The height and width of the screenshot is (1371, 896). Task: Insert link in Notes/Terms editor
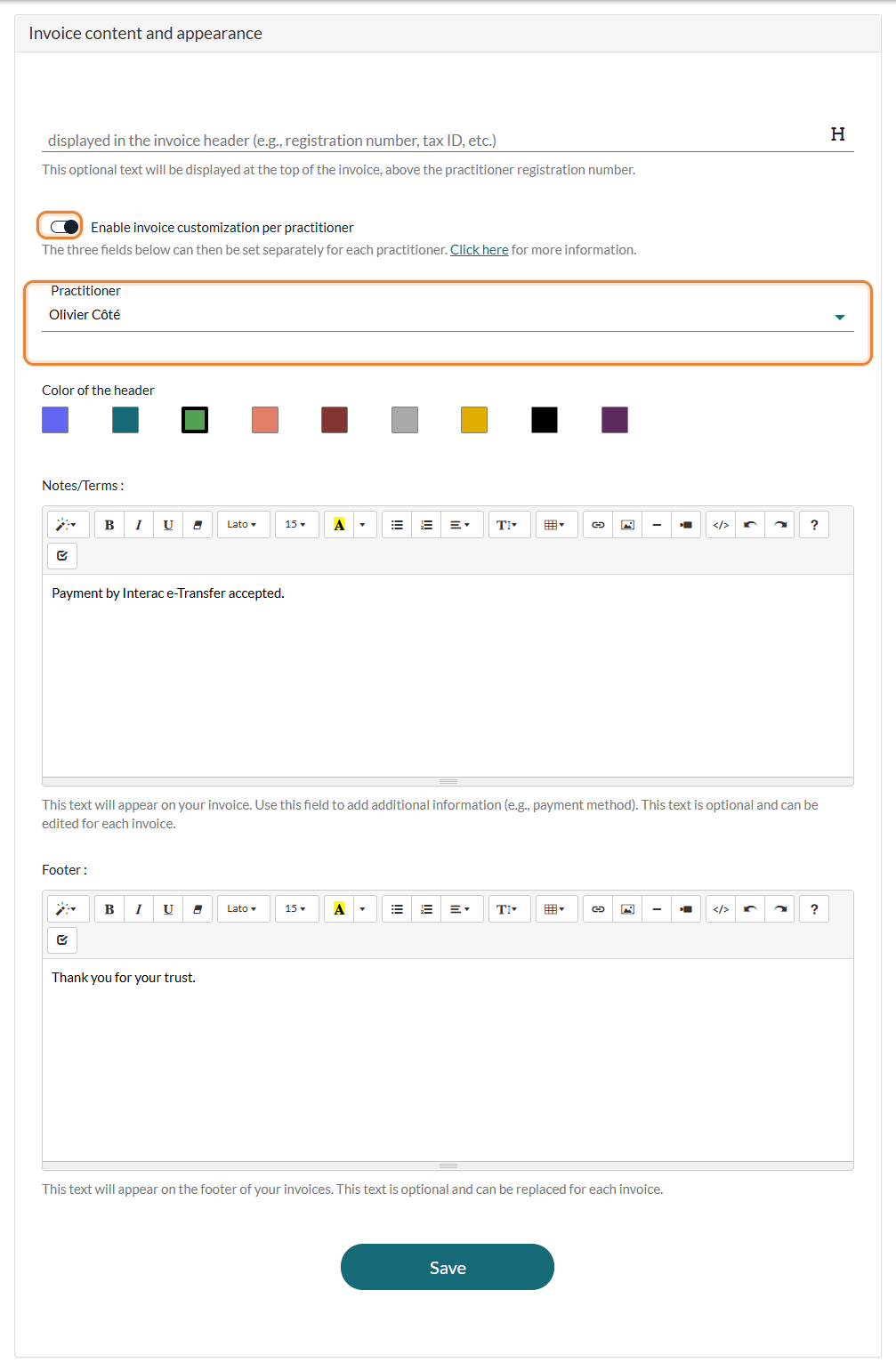(598, 525)
